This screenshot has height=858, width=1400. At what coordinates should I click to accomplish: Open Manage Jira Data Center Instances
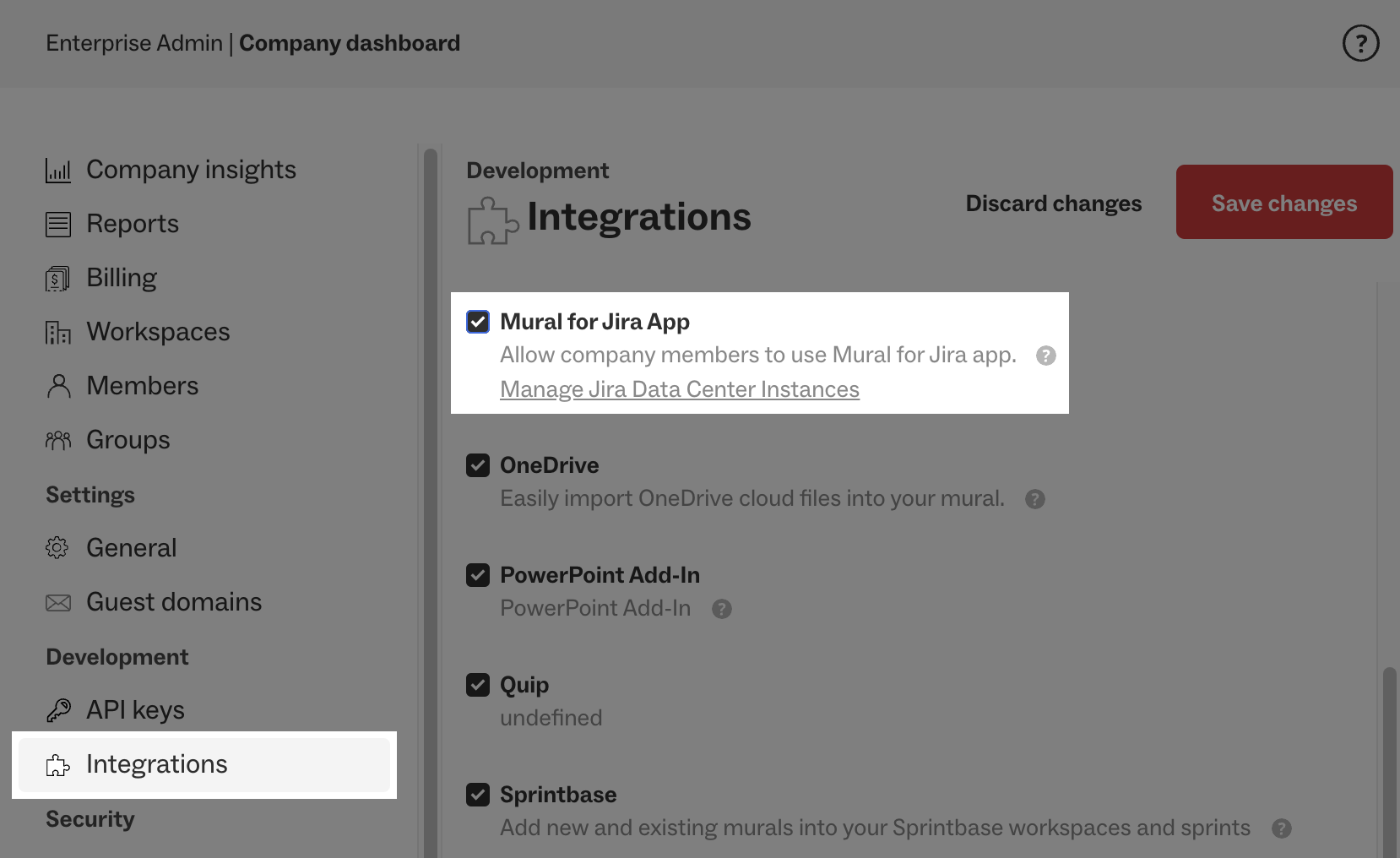click(x=679, y=389)
